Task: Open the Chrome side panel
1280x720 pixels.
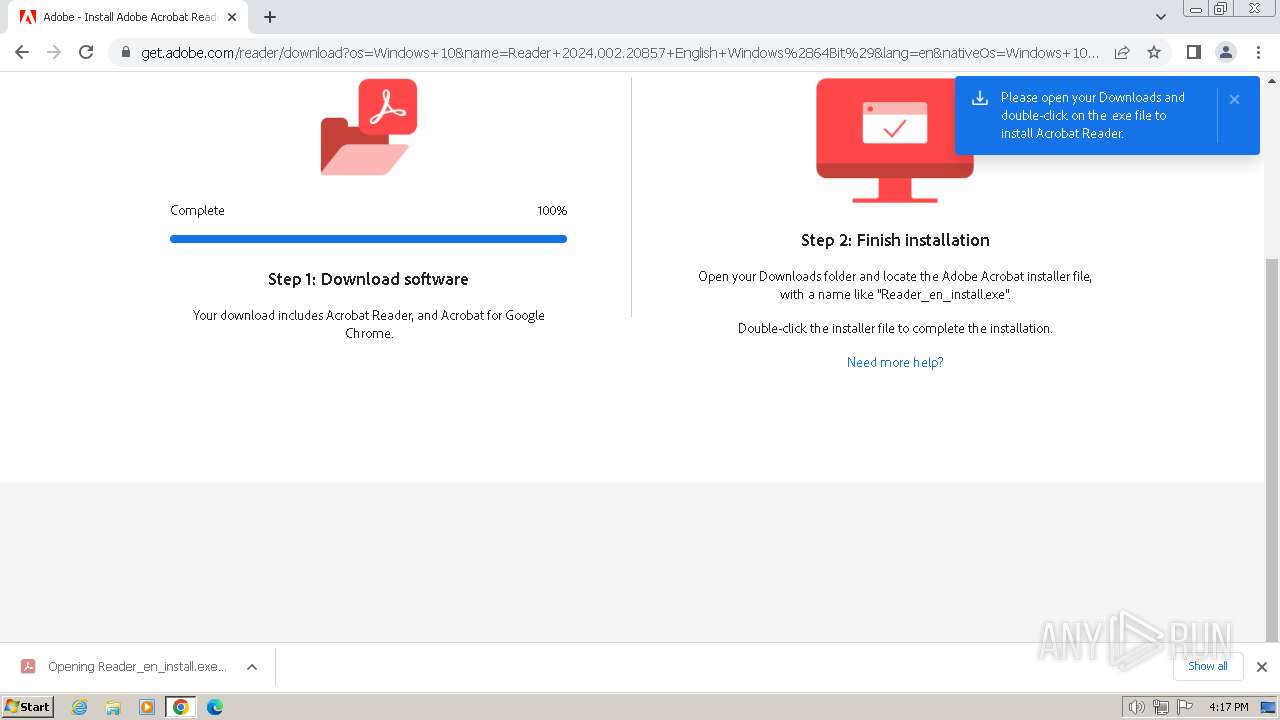Action: click(1193, 52)
